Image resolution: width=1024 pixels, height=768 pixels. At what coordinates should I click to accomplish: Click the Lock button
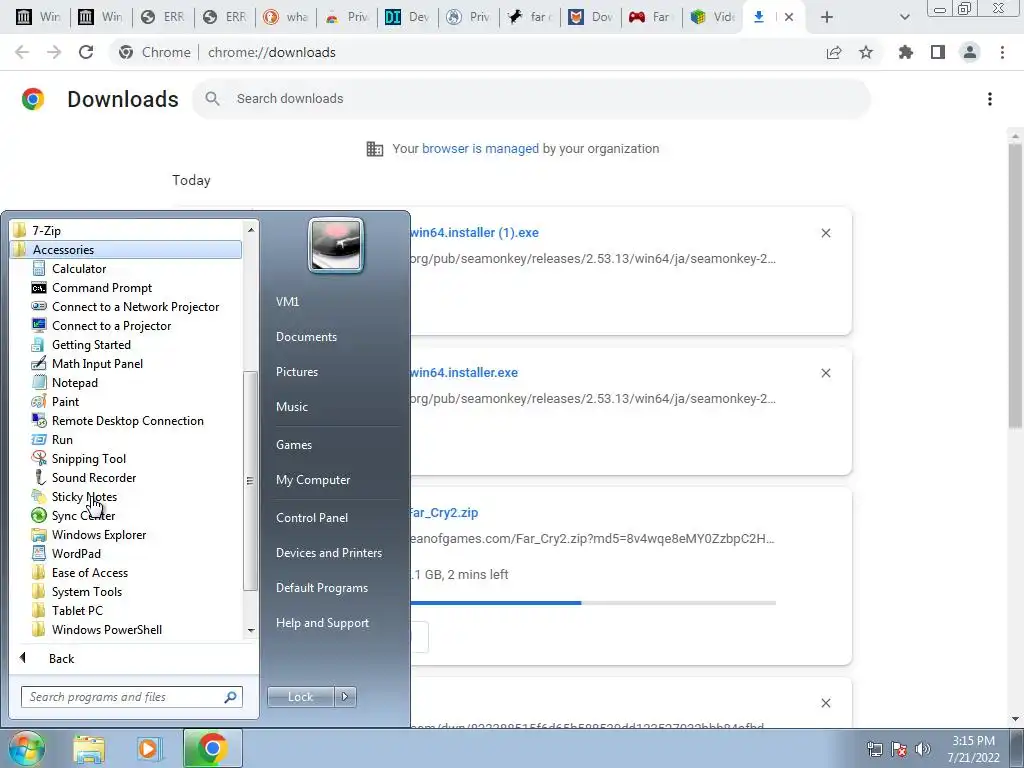coord(300,697)
